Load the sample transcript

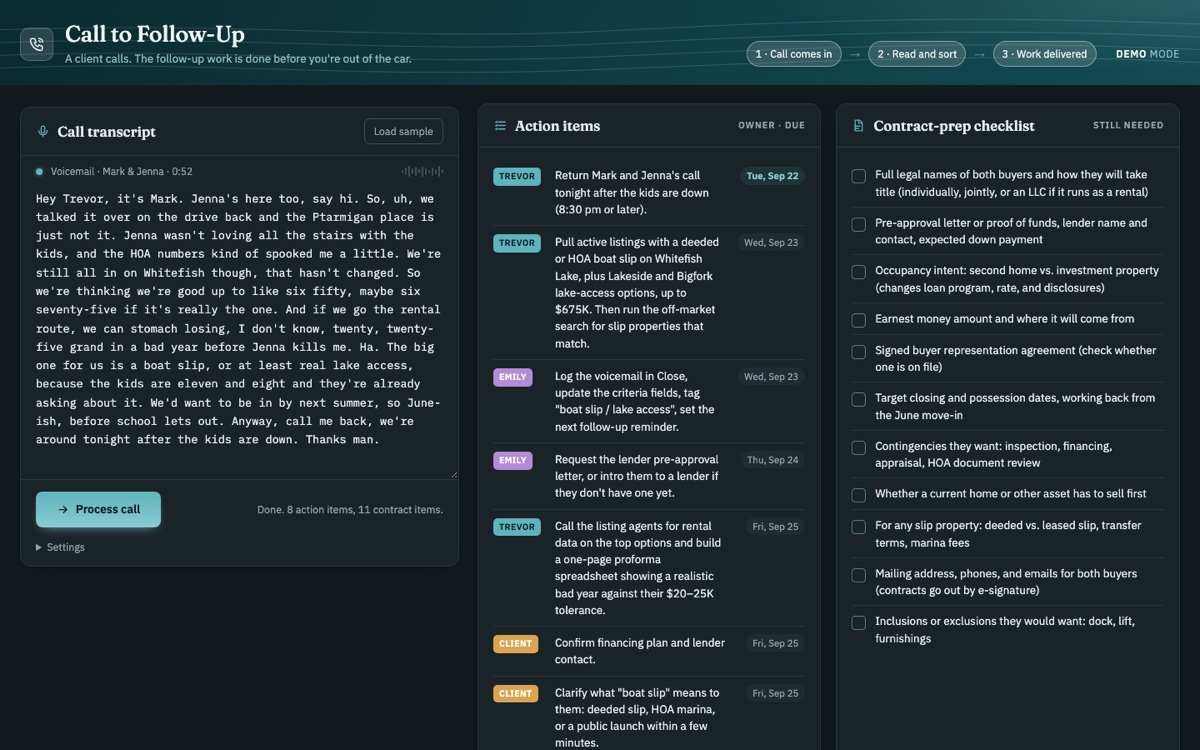[x=403, y=132]
